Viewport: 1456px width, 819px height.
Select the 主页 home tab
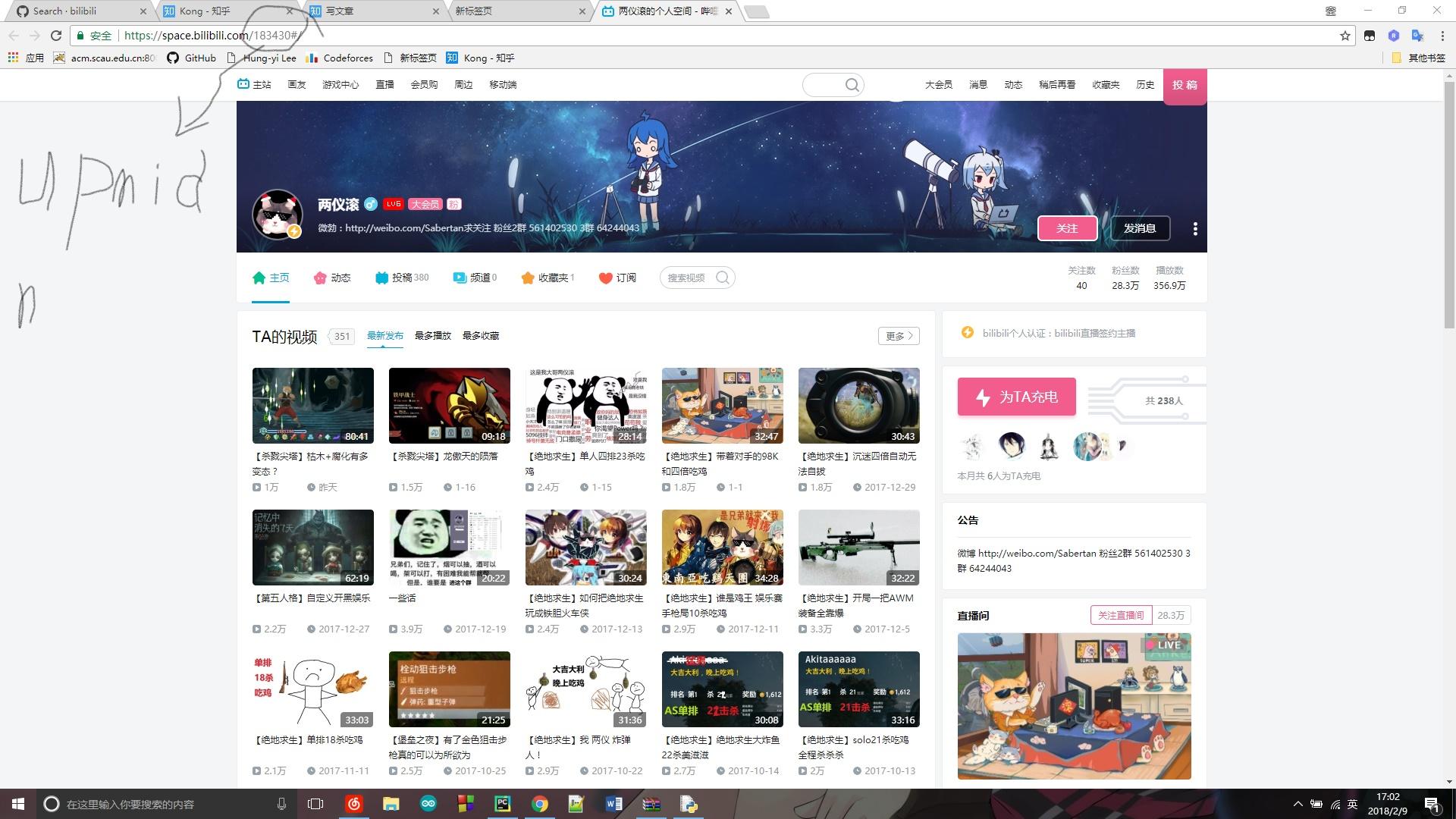coord(271,278)
